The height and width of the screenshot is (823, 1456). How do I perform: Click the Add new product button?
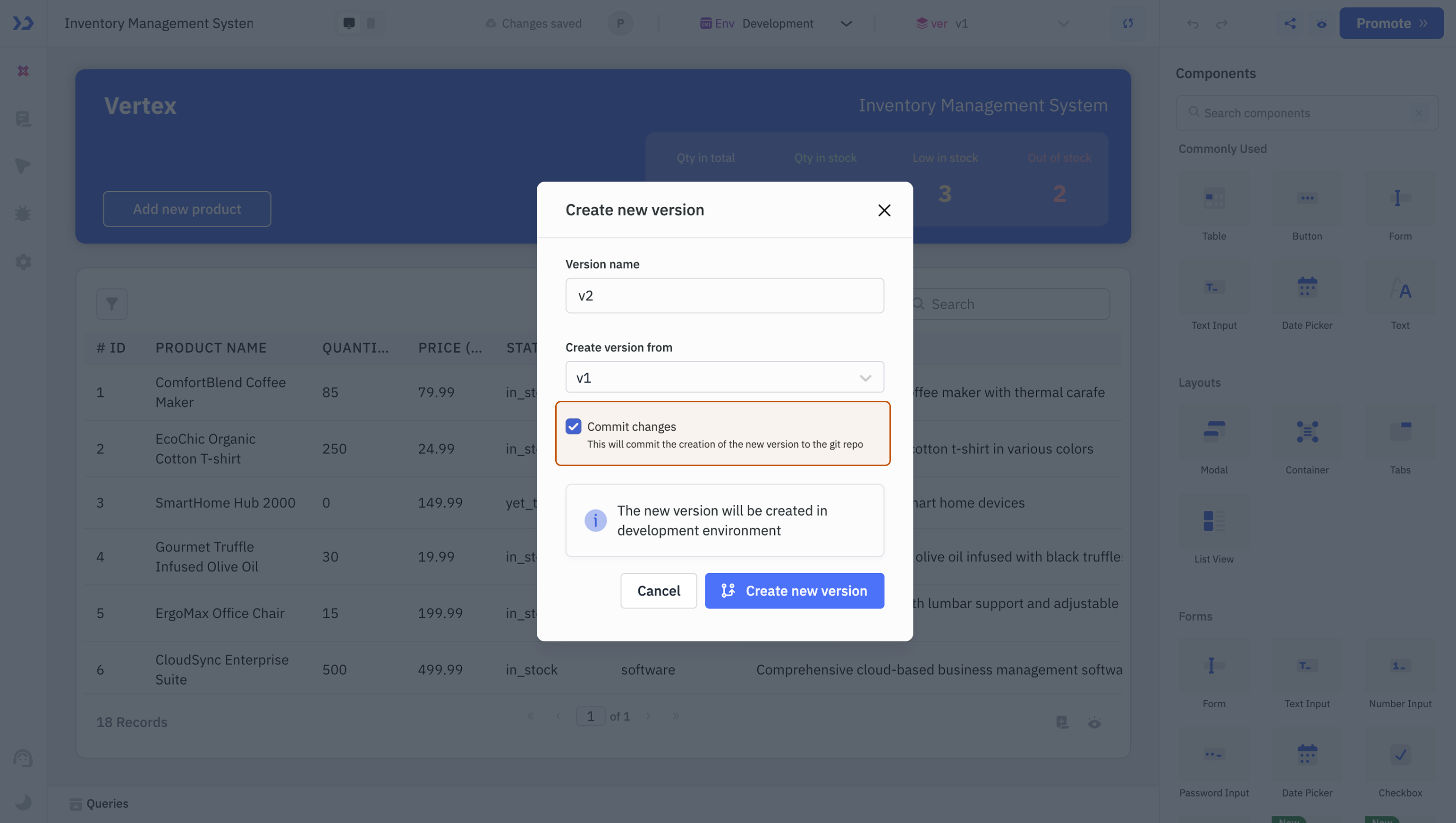(x=186, y=209)
